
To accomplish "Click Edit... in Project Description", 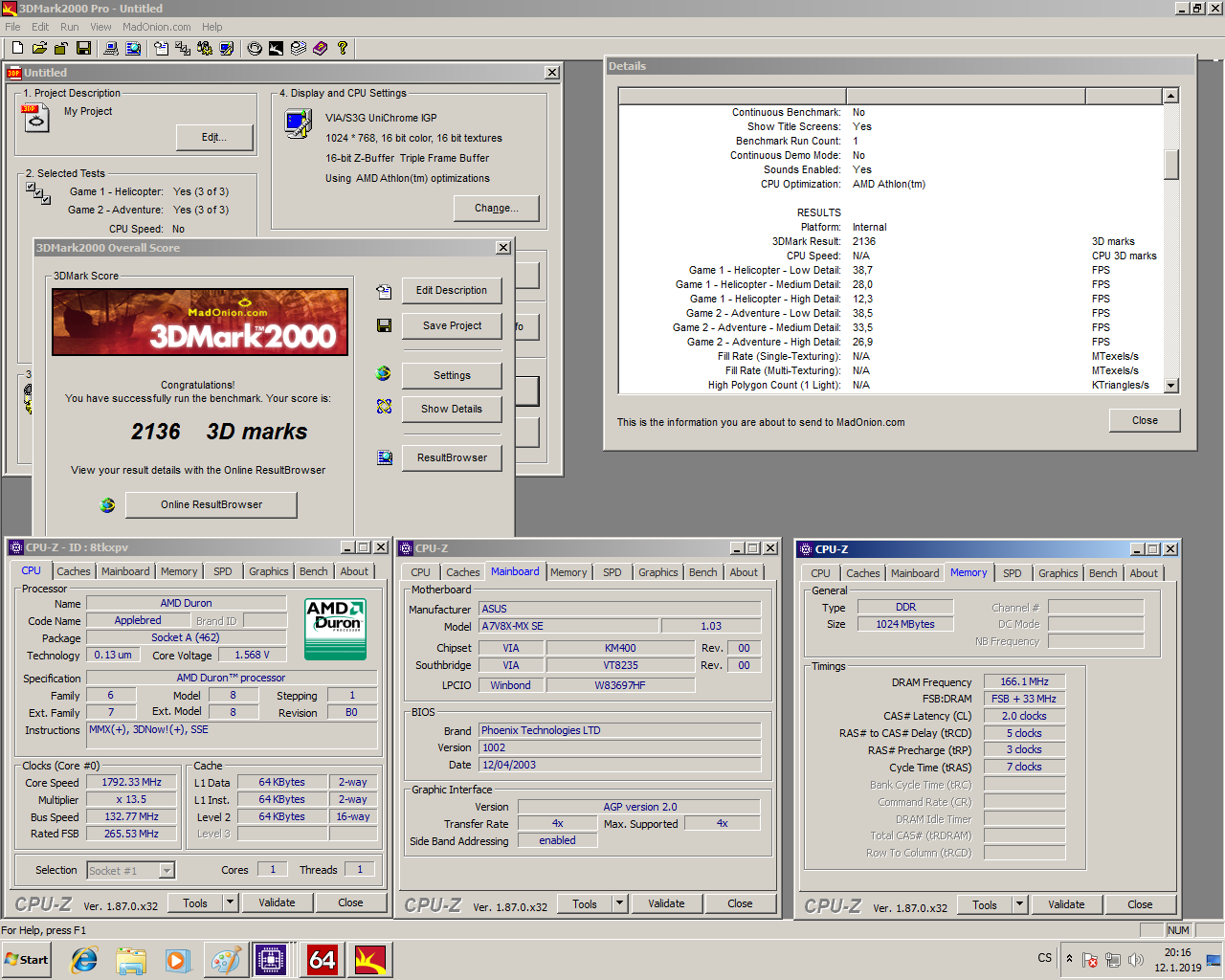I will pos(214,138).
